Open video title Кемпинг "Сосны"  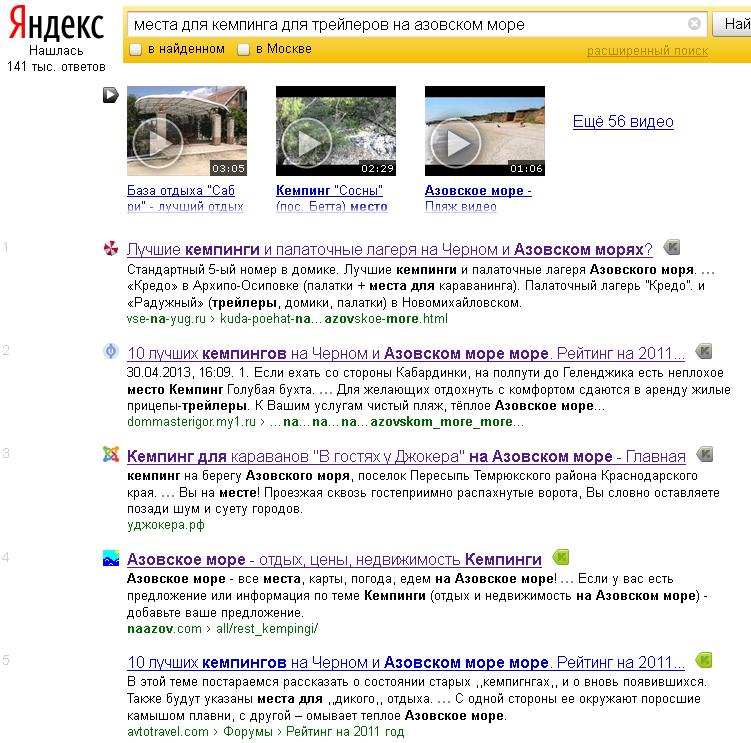click(x=331, y=198)
